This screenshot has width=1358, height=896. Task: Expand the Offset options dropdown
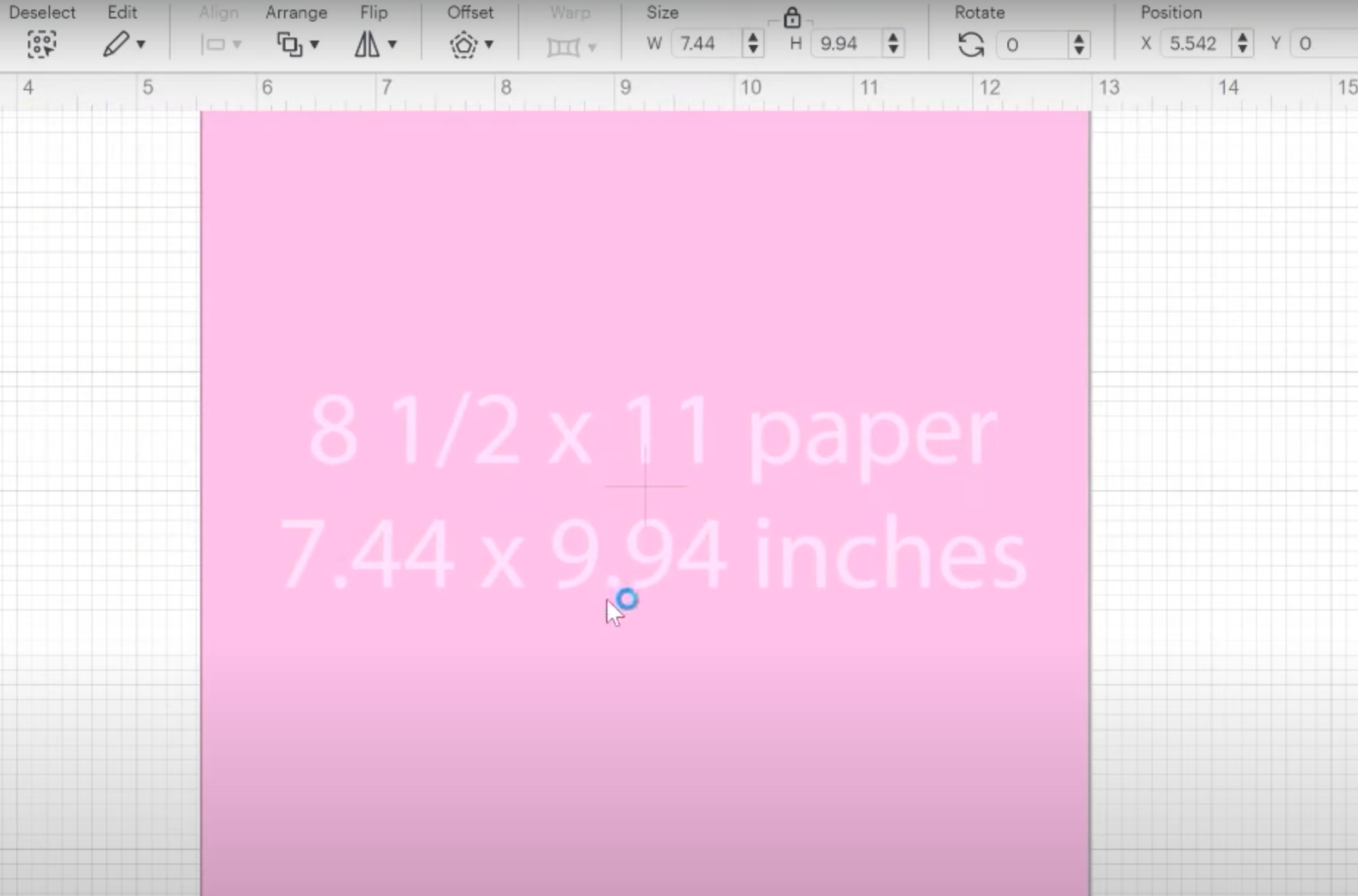[489, 46]
